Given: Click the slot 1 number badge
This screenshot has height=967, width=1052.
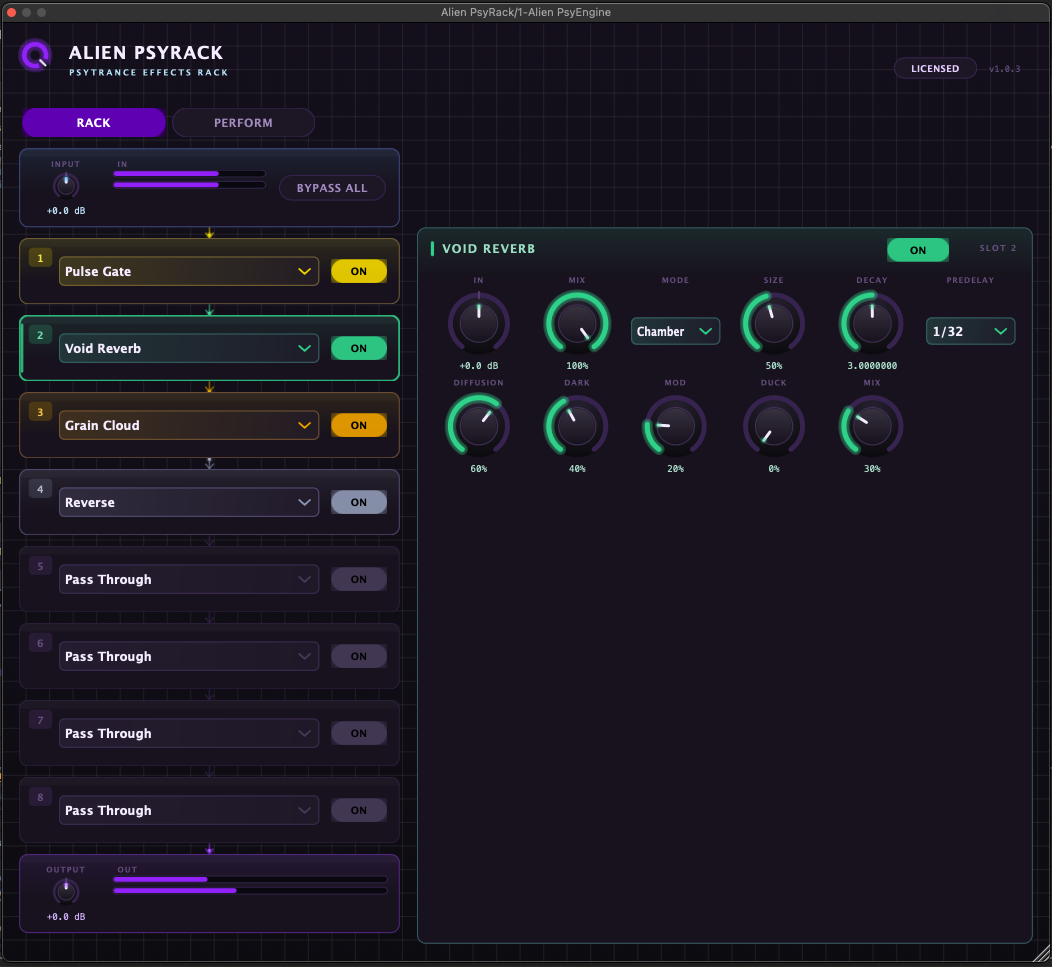Looking at the screenshot, I should pyautogui.click(x=40, y=258).
